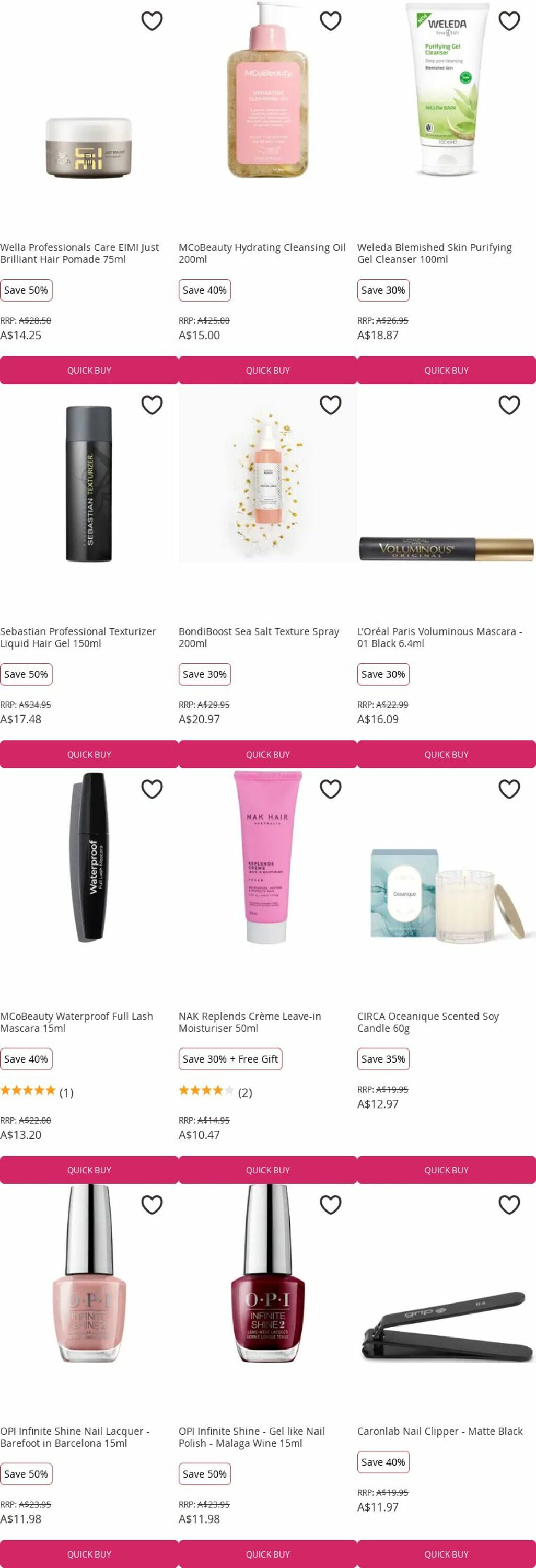Add Wella EIMI Hair Pomade to wishlist
The image size is (536, 1568).
click(x=152, y=21)
